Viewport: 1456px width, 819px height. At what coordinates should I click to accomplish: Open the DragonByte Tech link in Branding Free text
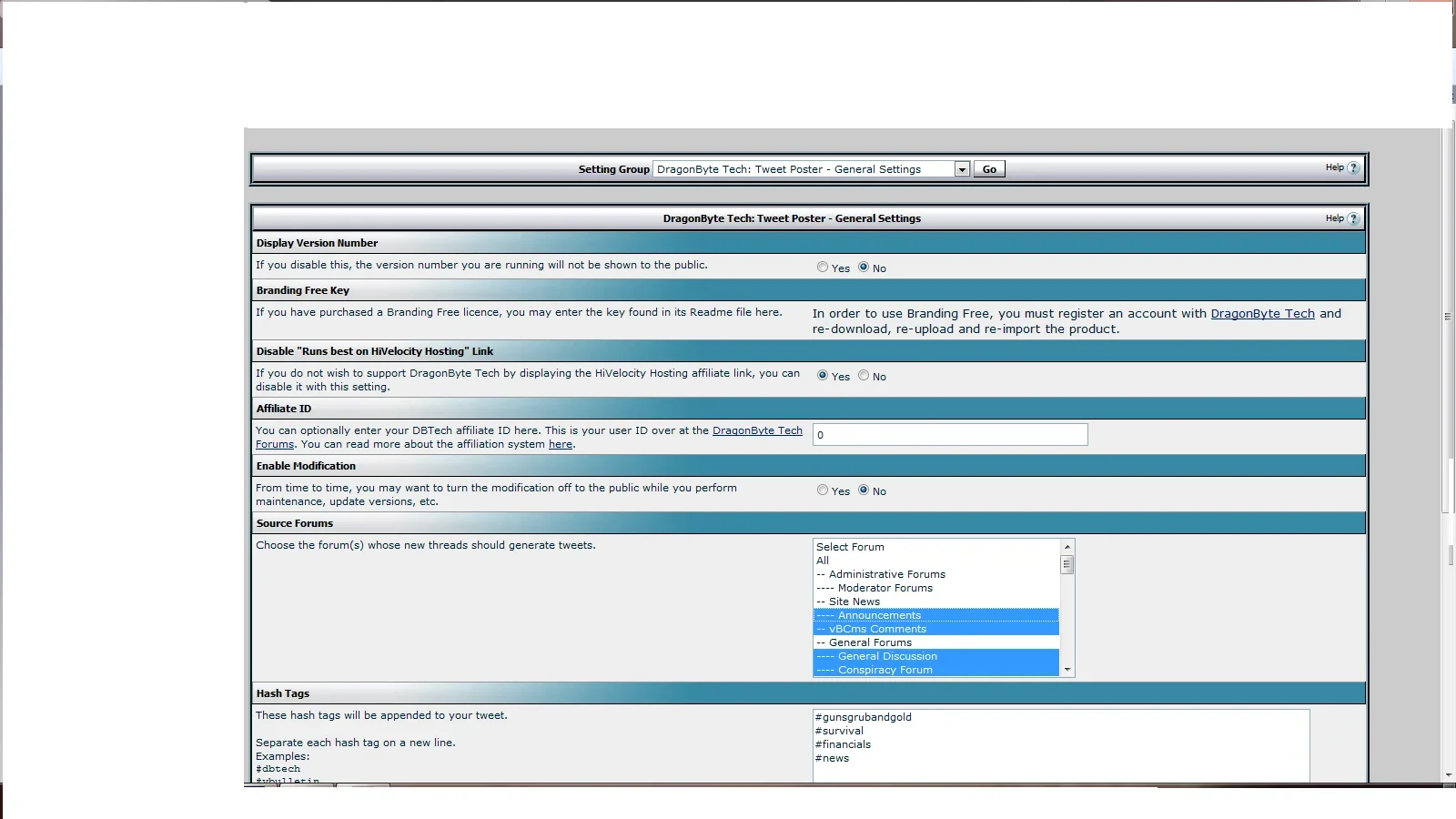point(1262,313)
